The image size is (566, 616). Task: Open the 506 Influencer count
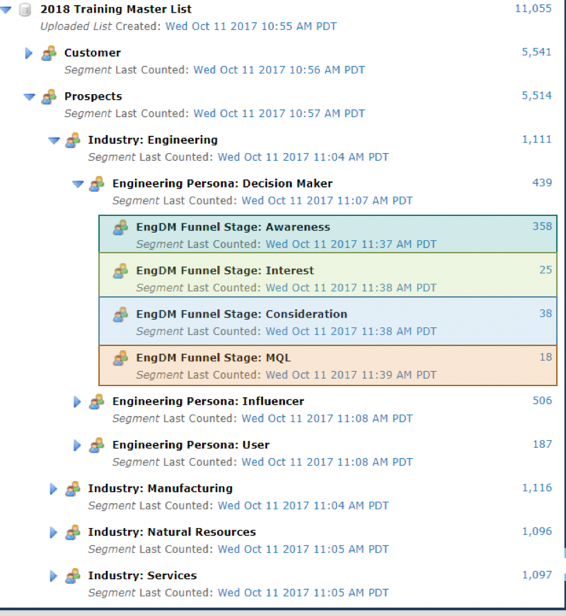(x=542, y=401)
